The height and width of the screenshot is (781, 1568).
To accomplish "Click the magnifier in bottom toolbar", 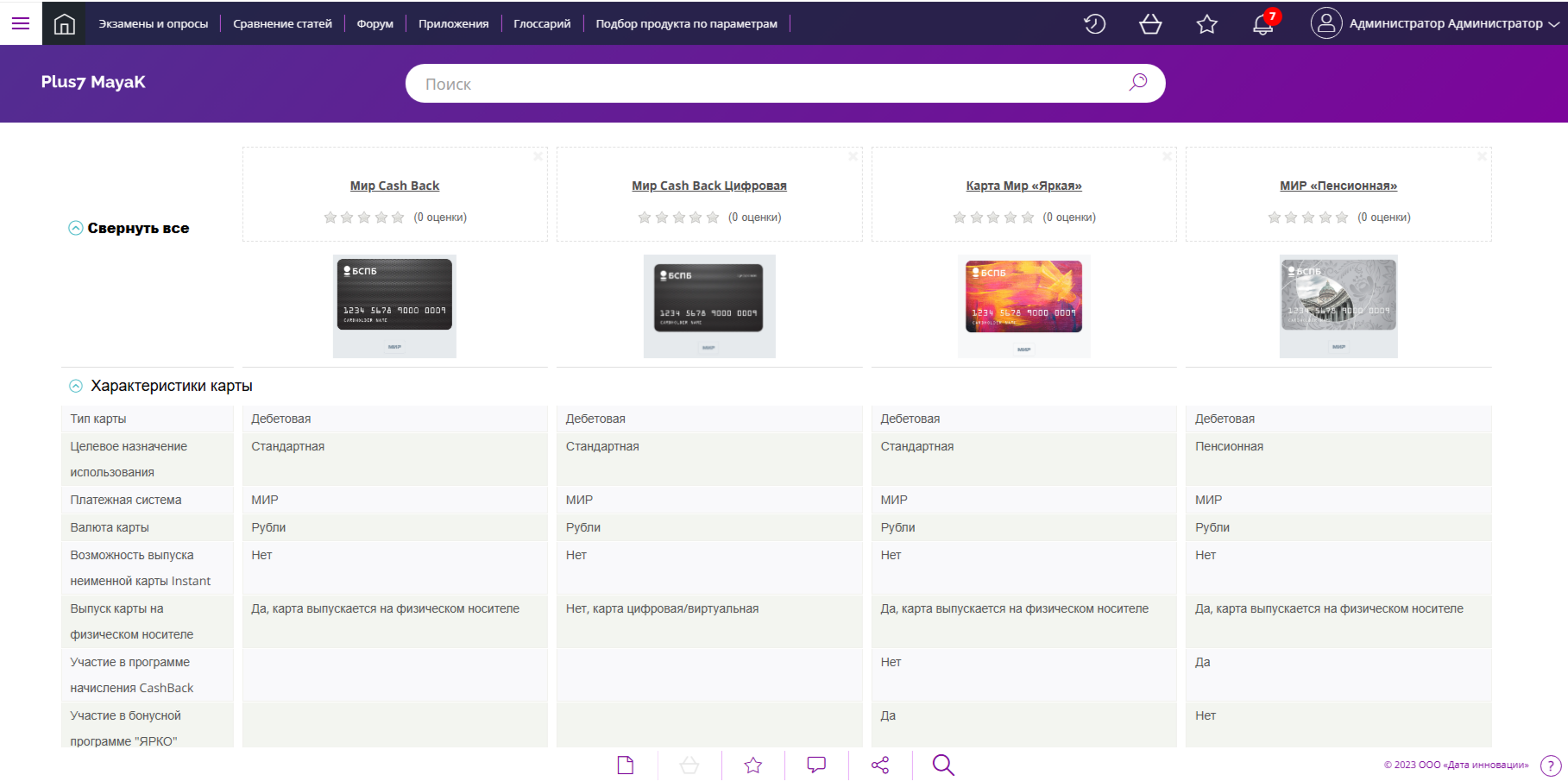I will pyautogui.click(x=943, y=765).
